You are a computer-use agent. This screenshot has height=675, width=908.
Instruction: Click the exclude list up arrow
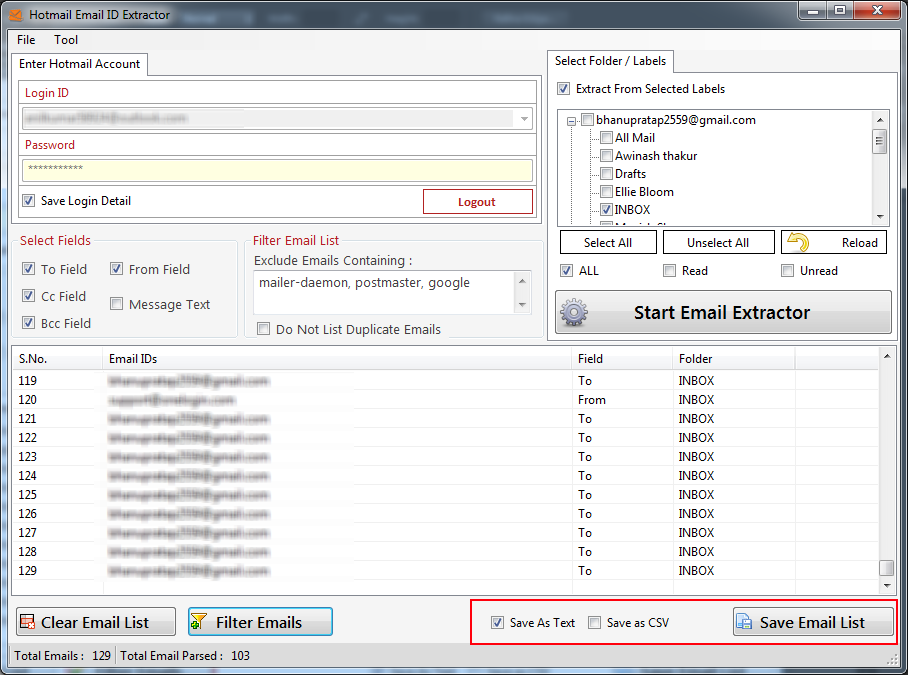point(522,281)
